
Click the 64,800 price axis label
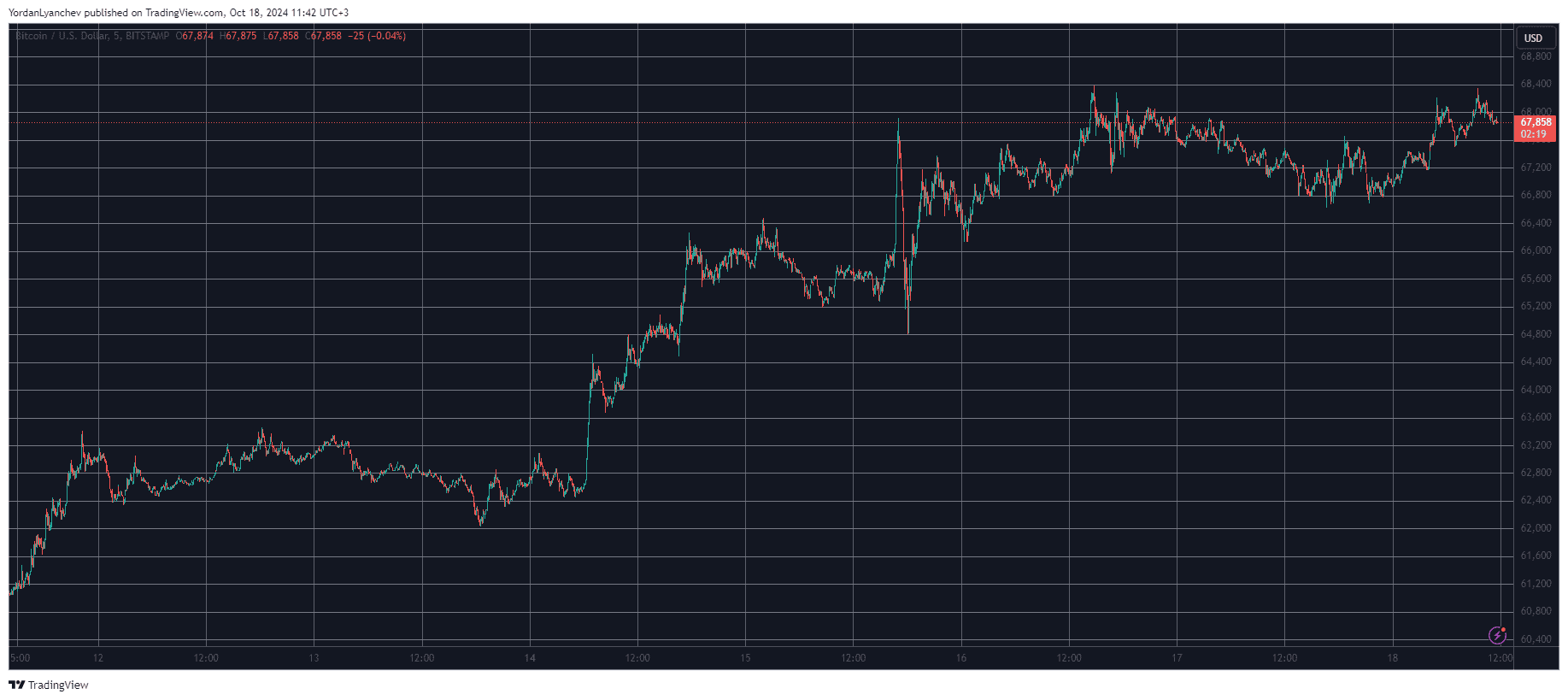click(1536, 334)
